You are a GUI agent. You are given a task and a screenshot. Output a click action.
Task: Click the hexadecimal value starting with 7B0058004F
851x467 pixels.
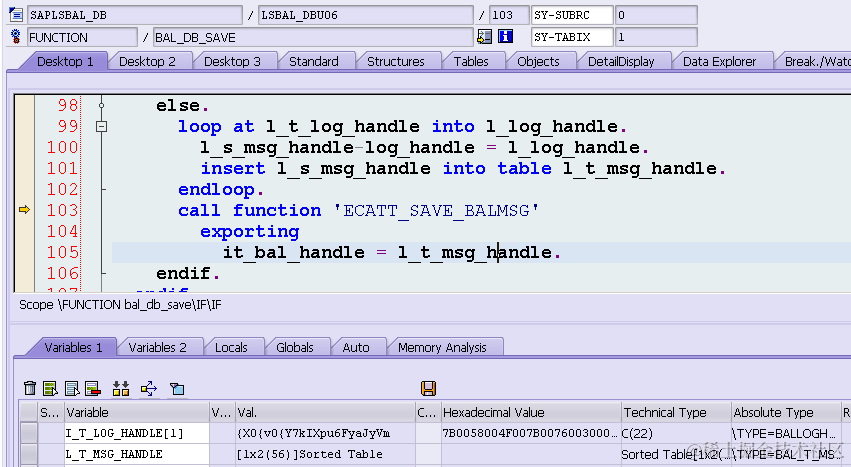click(530, 433)
